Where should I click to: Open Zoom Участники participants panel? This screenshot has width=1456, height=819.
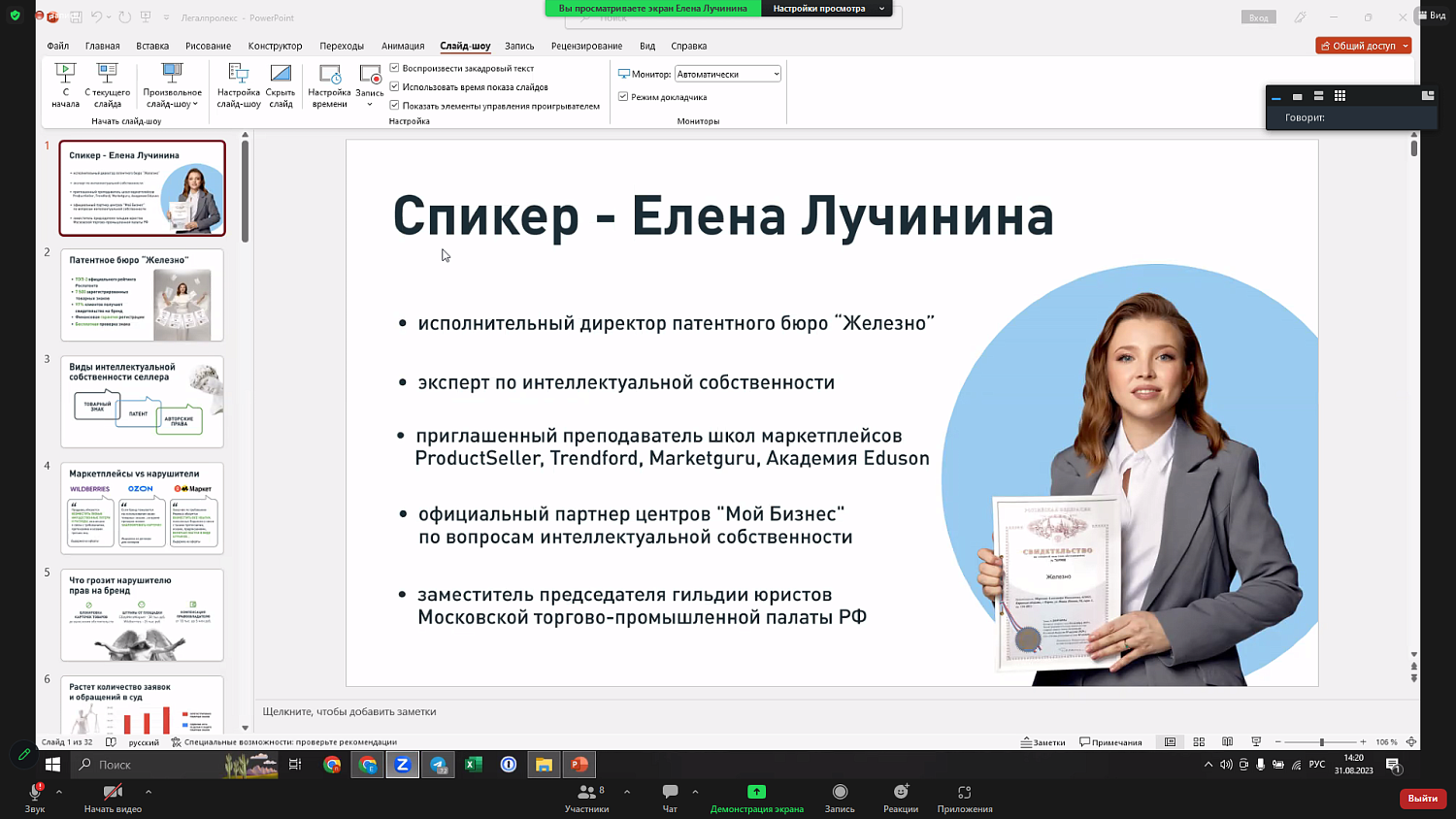[587, 799]
